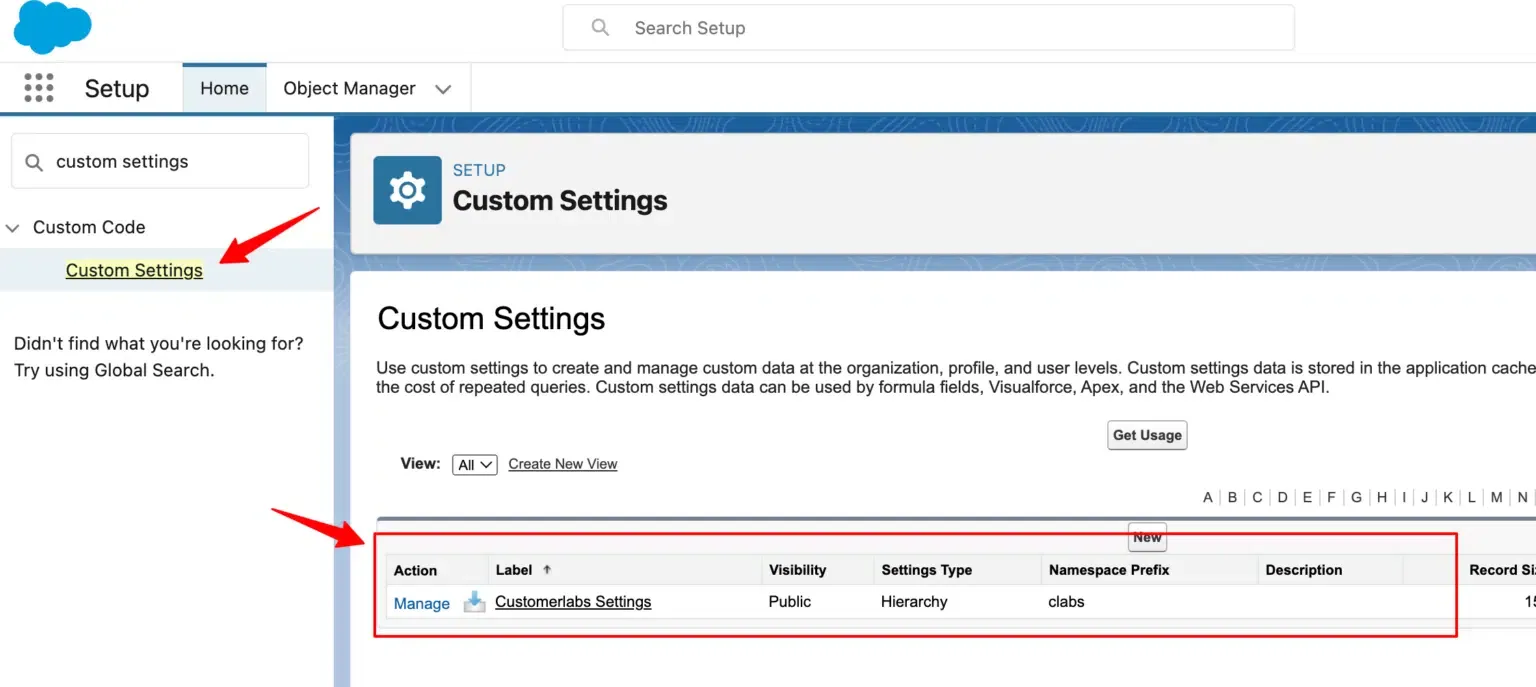Filter the list by letter B
This screenshot has height=687, width=1536.
1233,497
